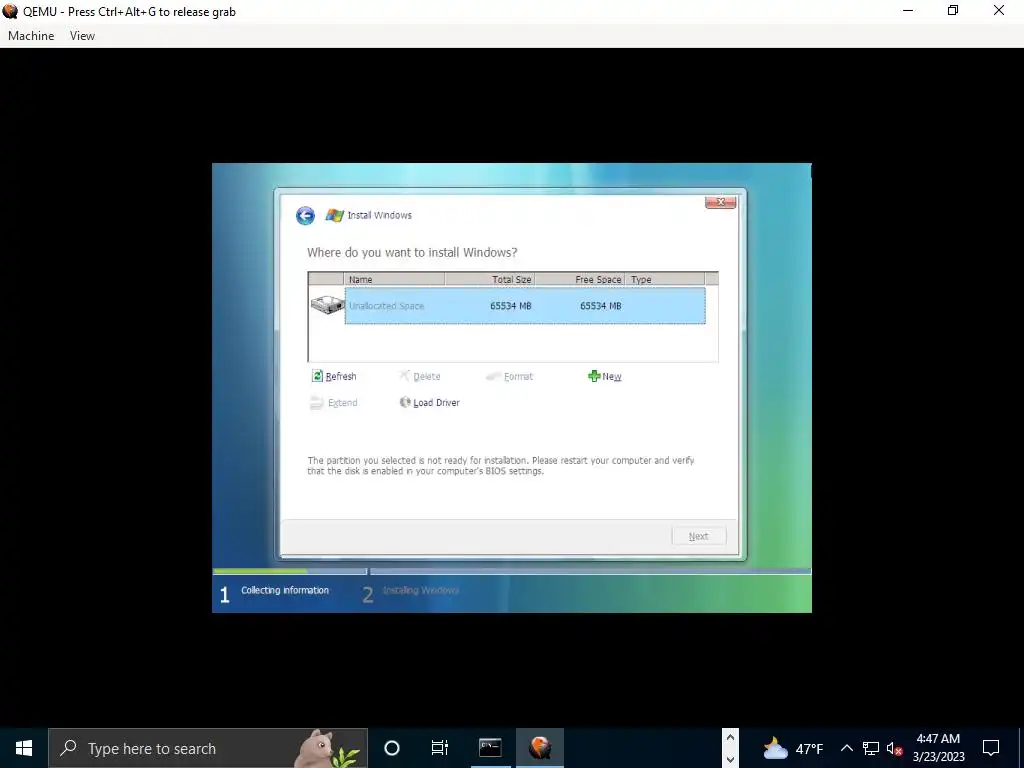Viewport: 1024px width, 768px height.
Task: Open the muted volume tray icon
Action: (895, 748)
